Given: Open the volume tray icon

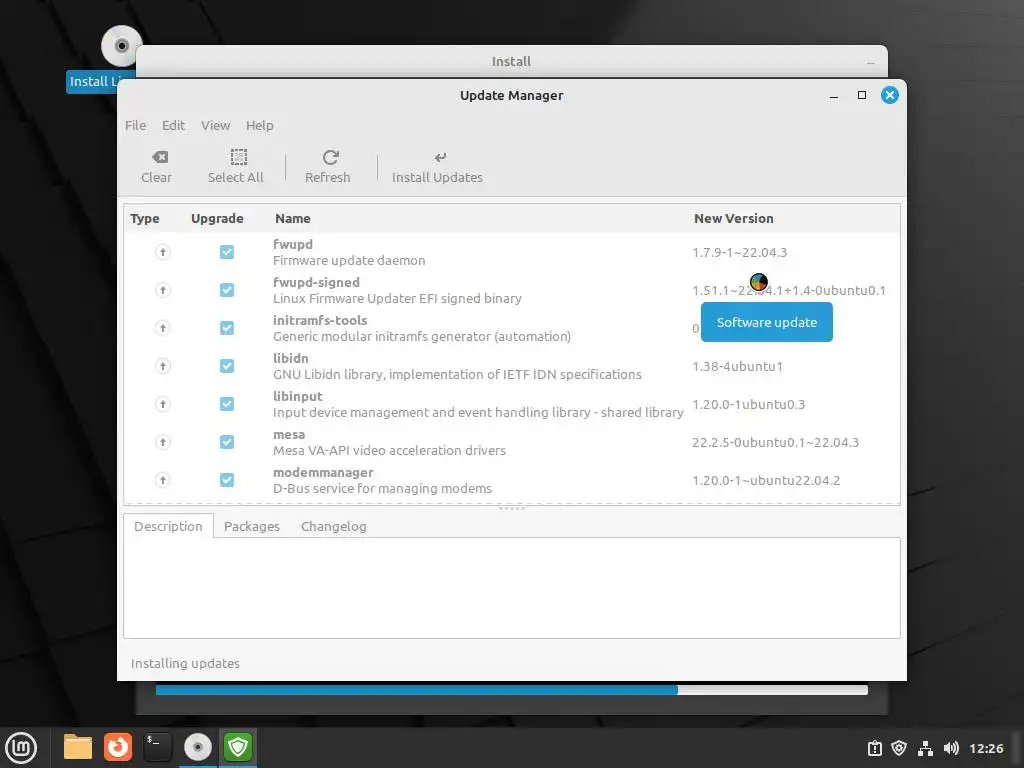Looking at the screenshot, I should click(x=951, y=748).
